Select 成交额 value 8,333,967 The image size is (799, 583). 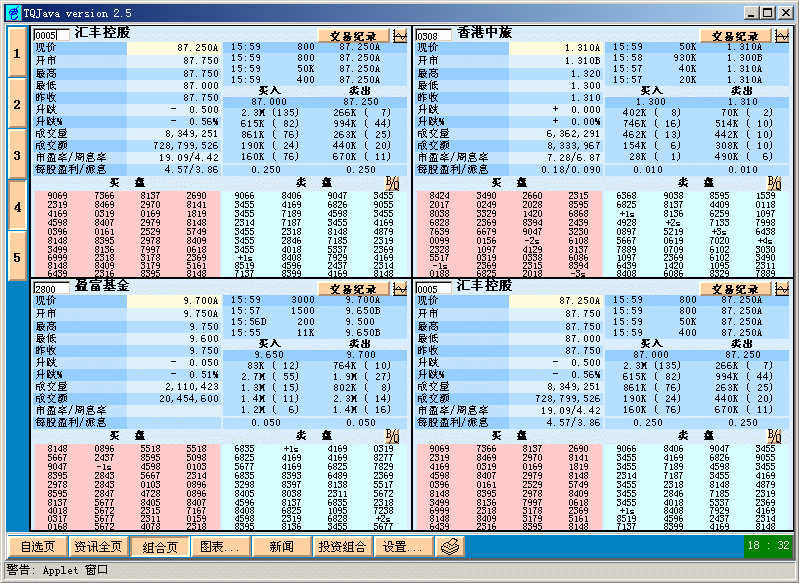(x=573, y=145)
